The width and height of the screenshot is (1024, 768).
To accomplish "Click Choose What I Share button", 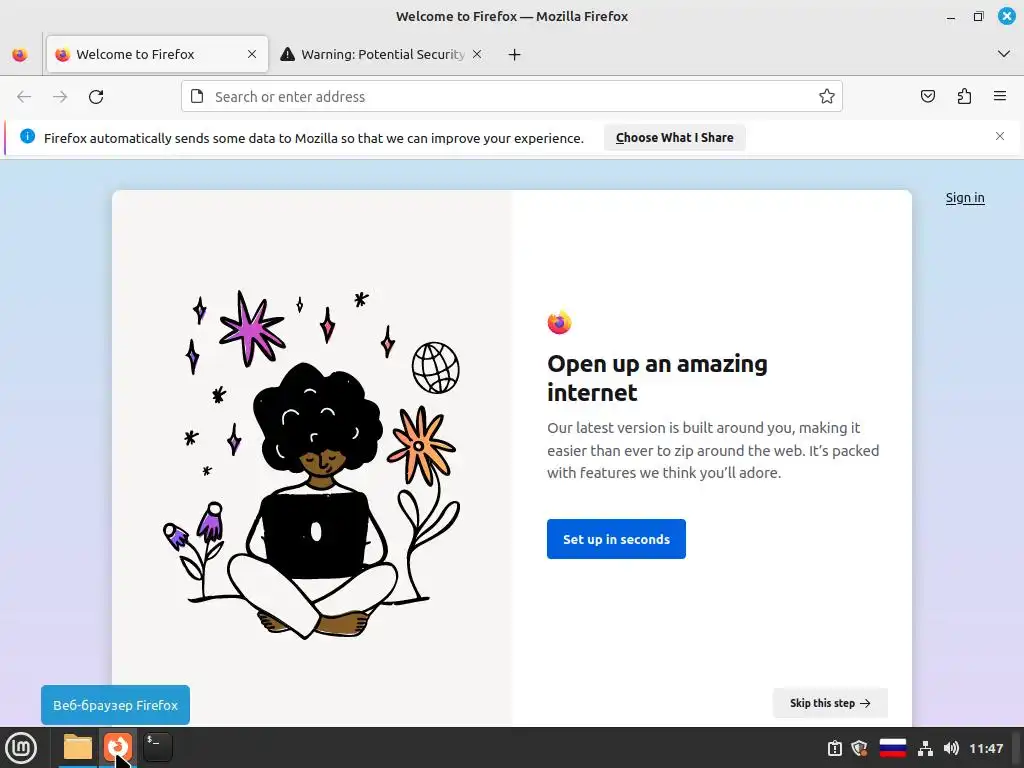I will [675, 138].
